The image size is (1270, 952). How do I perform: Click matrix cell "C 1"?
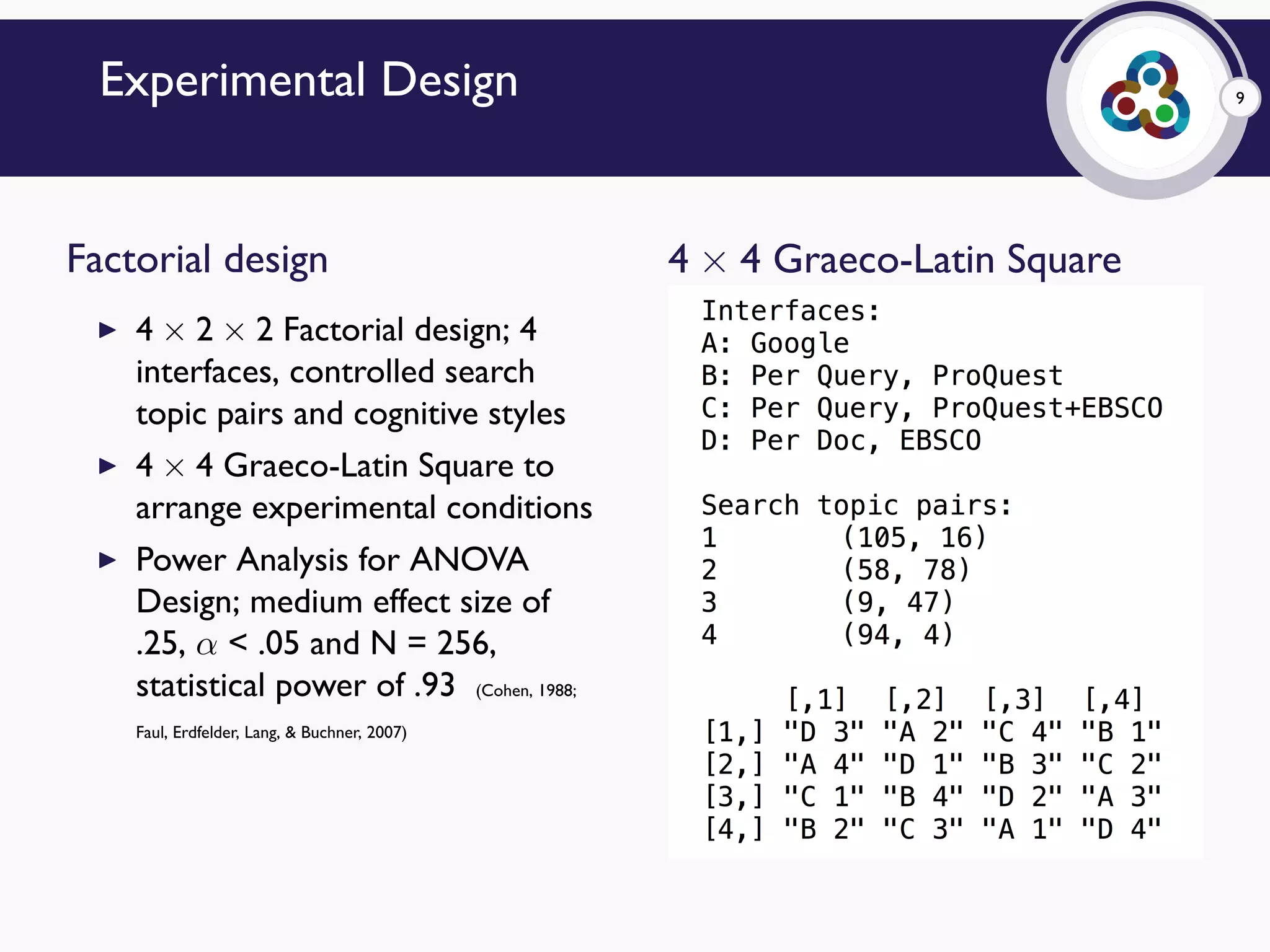[824, 796]
